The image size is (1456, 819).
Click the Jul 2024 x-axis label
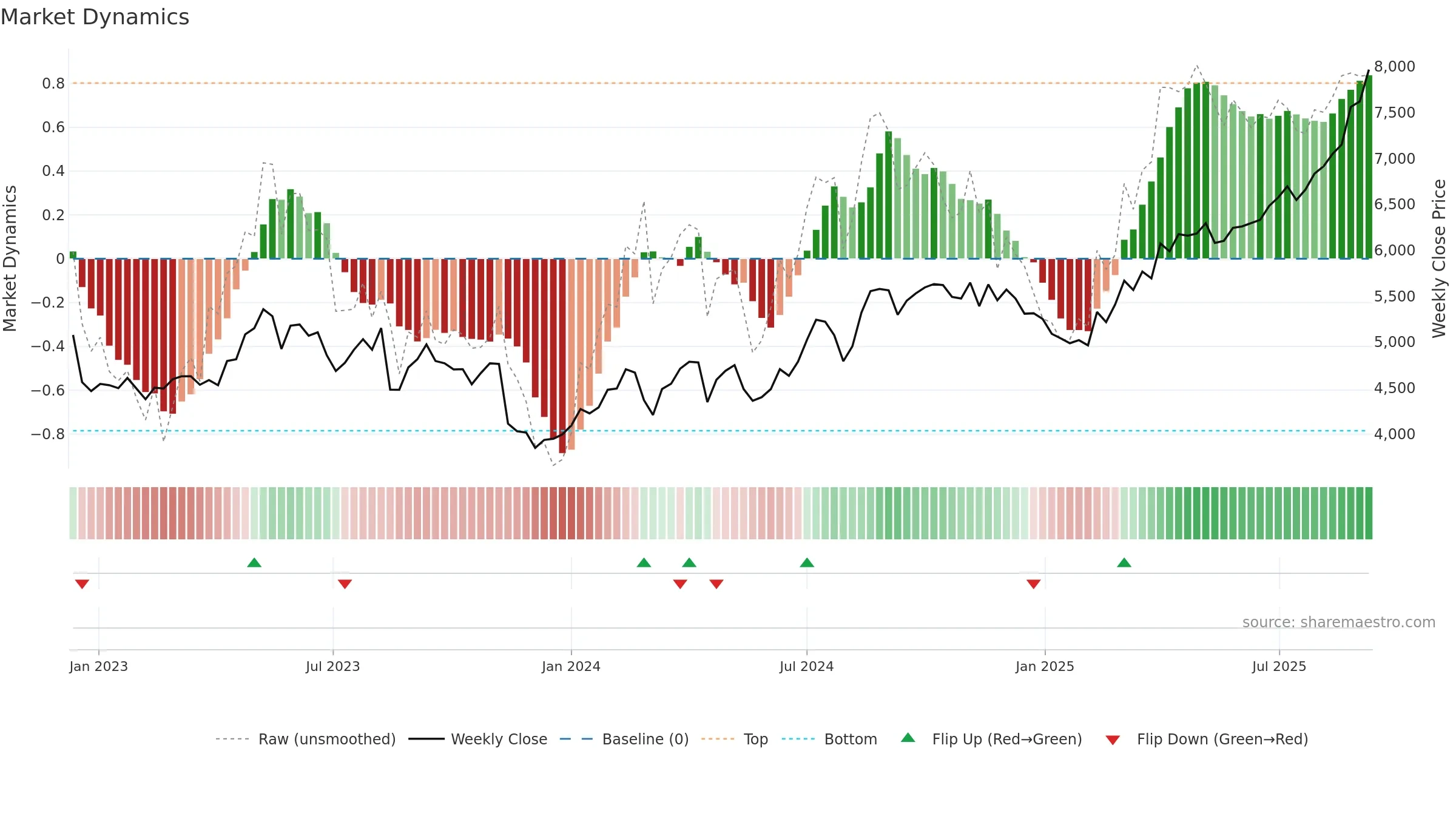(806, 666)
